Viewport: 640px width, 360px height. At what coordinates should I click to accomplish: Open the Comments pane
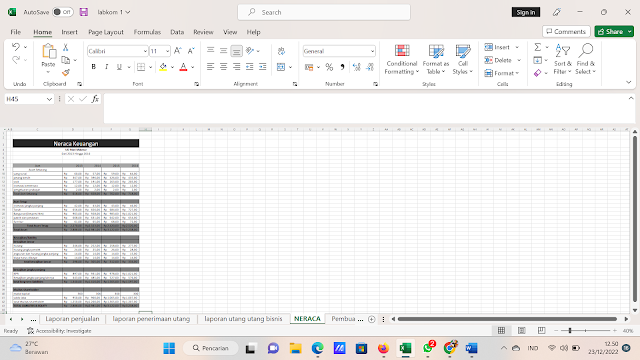click(566, 31)
